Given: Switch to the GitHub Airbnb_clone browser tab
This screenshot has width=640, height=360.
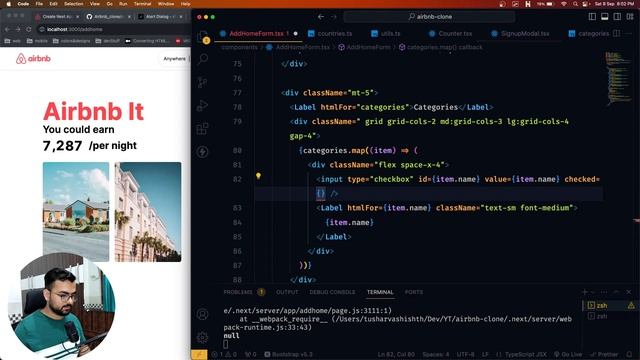Looking at the screenshot, I should click(108, 17).
